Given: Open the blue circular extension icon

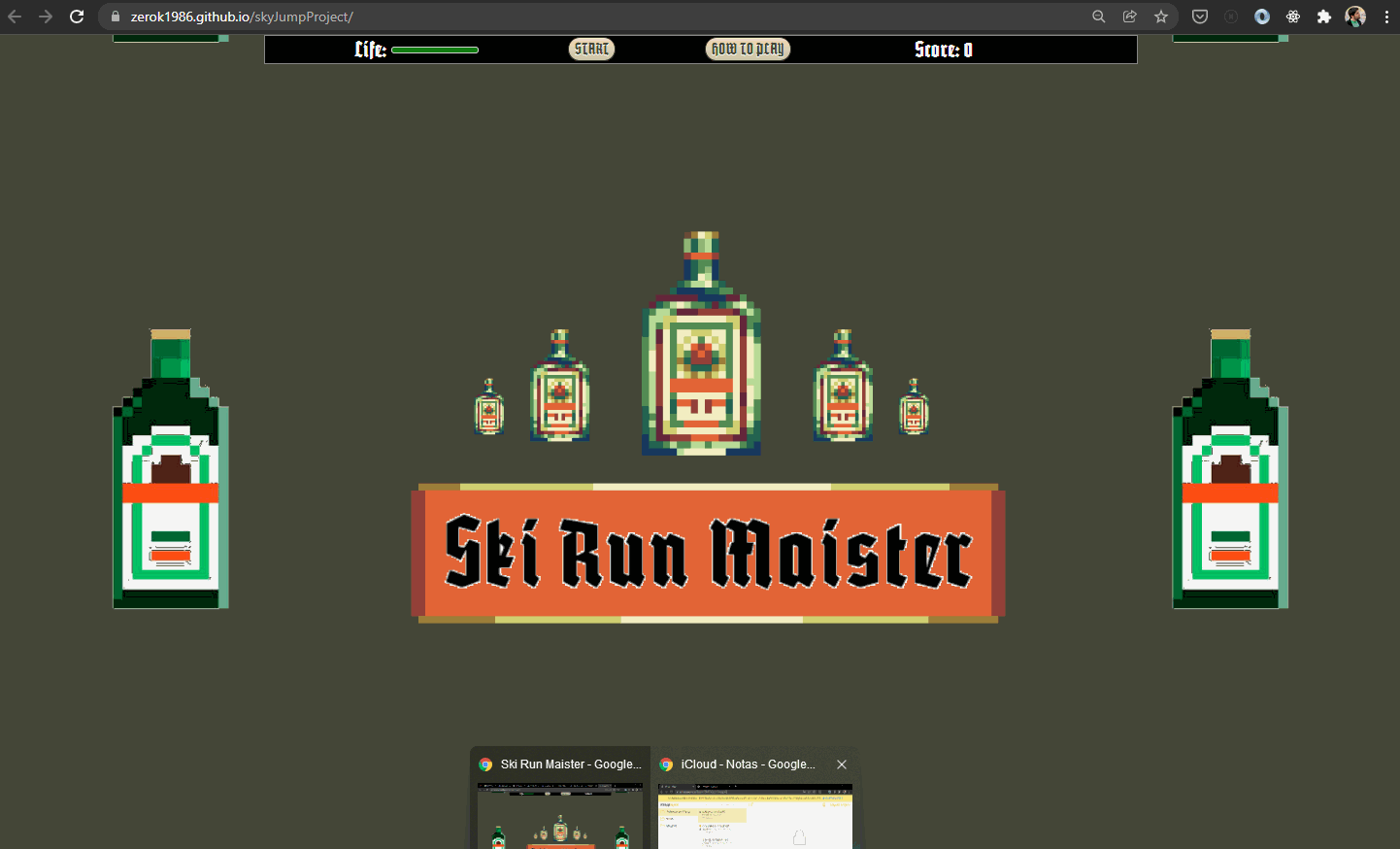Looking at the screenshot, I should (1262, 17).
